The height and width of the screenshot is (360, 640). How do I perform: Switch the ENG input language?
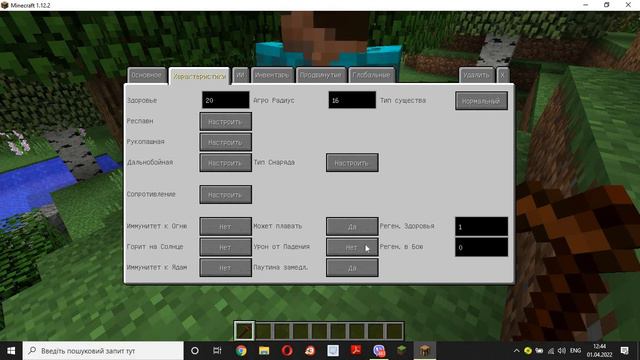point(576,351)
